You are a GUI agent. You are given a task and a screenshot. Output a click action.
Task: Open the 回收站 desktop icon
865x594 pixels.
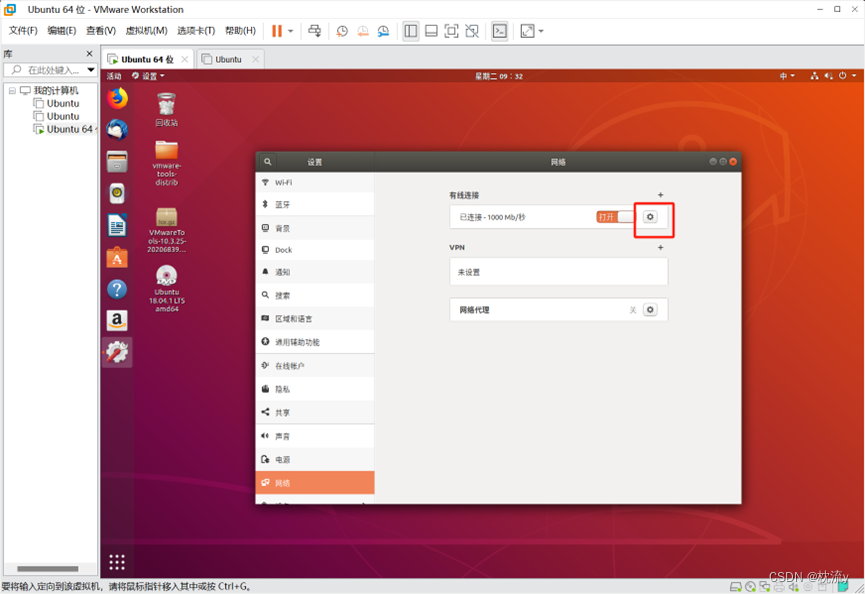(166, 109)
